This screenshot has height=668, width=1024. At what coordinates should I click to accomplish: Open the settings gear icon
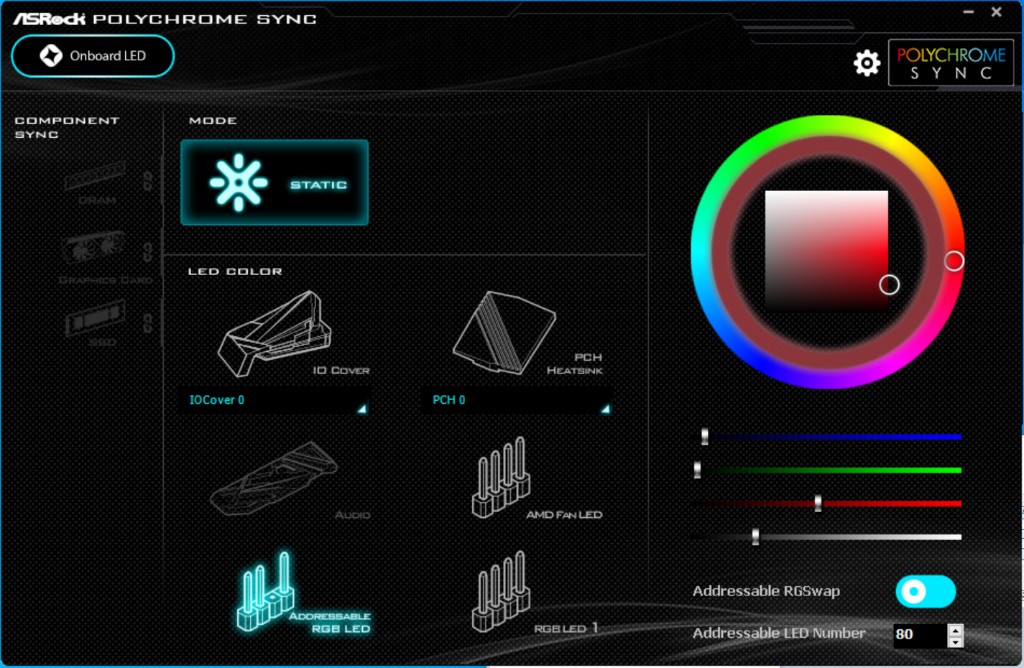tap(867, 63)
